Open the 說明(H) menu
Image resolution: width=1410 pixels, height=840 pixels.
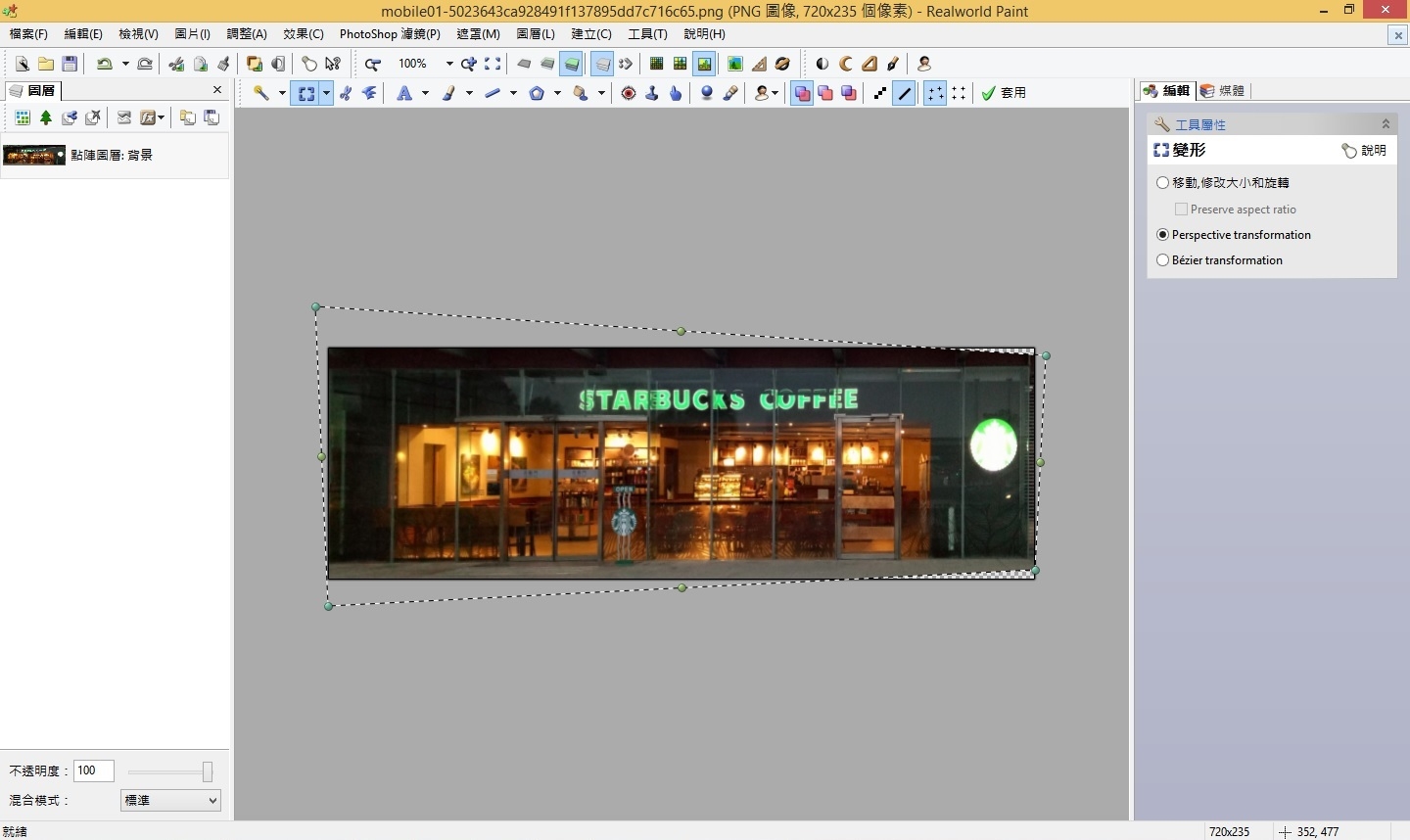pyautogui.click(x=704, y=34)
